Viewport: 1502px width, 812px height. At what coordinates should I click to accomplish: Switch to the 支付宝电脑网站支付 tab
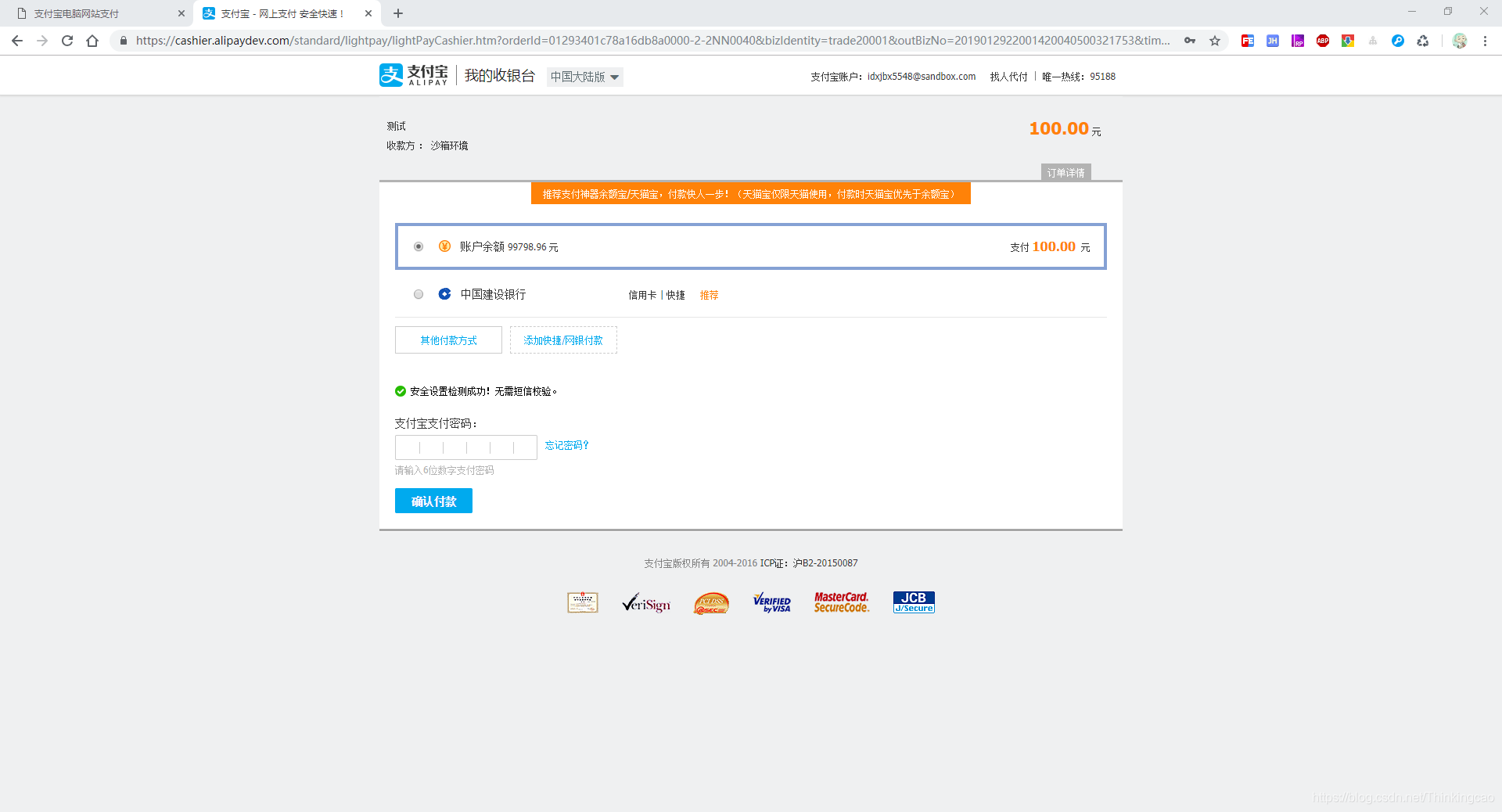(x=96, y=13)
